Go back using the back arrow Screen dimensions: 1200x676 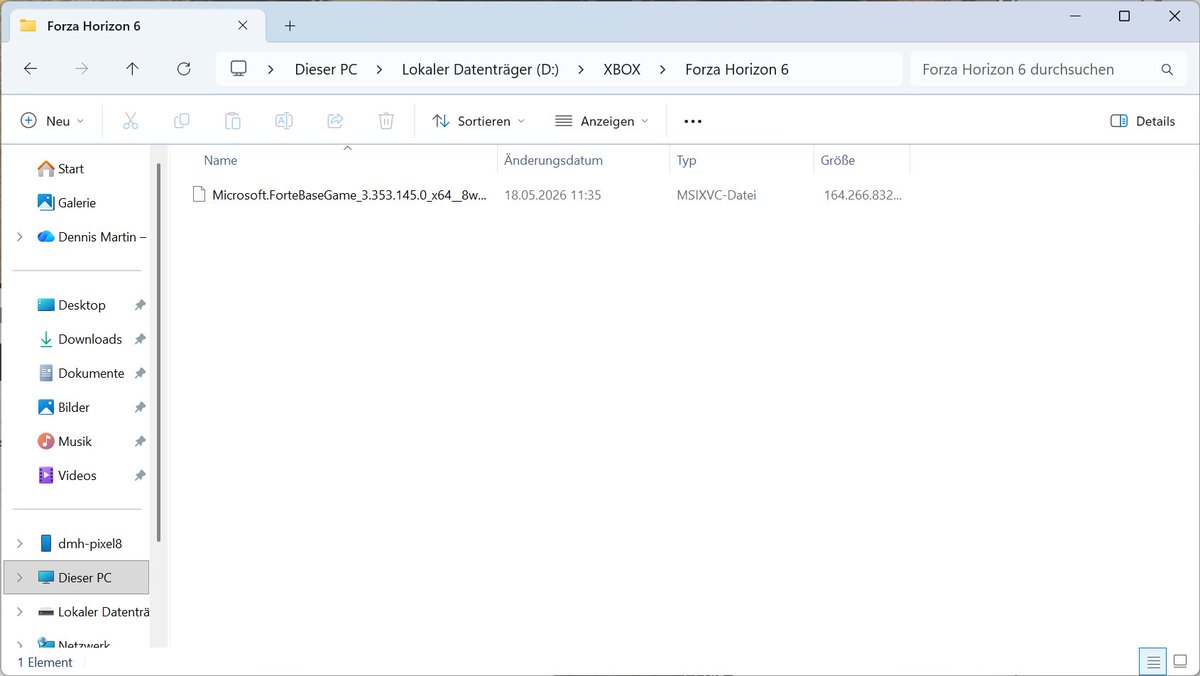click(31, 69)
